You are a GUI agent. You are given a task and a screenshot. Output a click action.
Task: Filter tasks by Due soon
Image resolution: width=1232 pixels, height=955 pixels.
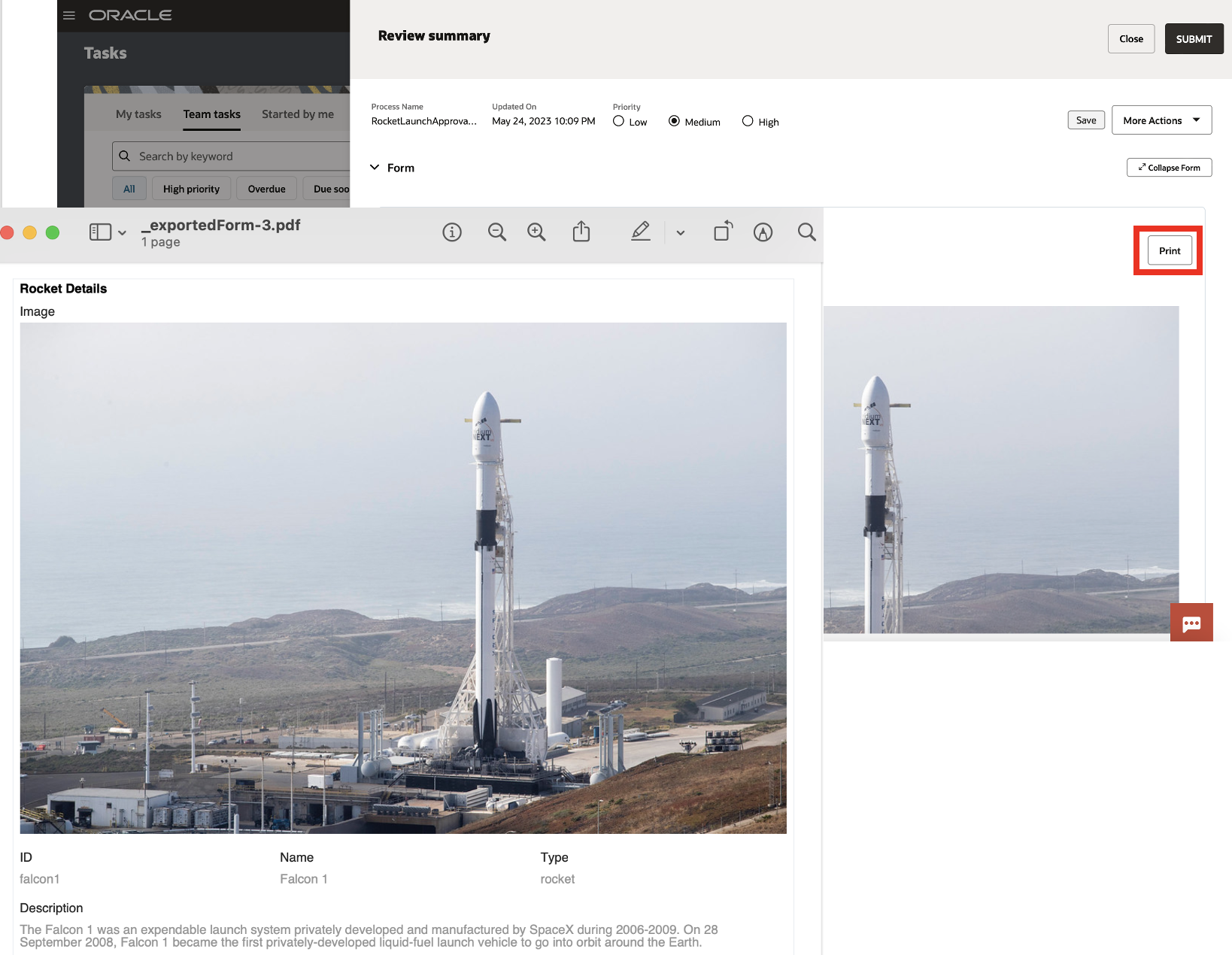tap(328, 189)
